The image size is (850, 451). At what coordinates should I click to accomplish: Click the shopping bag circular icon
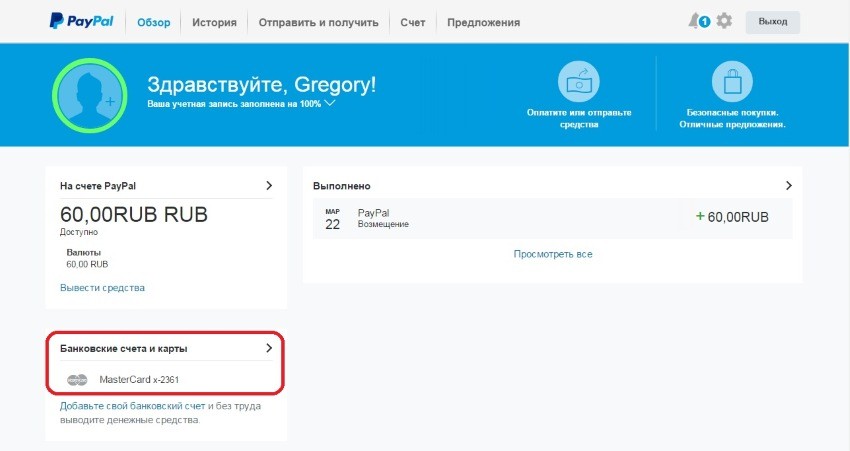tap(732, 81)
